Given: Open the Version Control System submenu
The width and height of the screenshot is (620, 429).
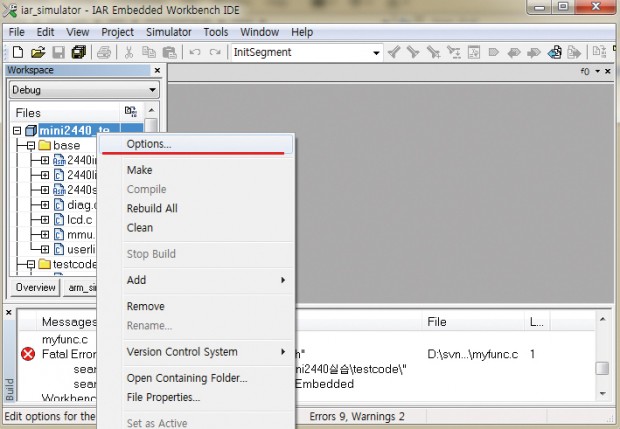Looking at the screenshot, I should pos(197,352).
